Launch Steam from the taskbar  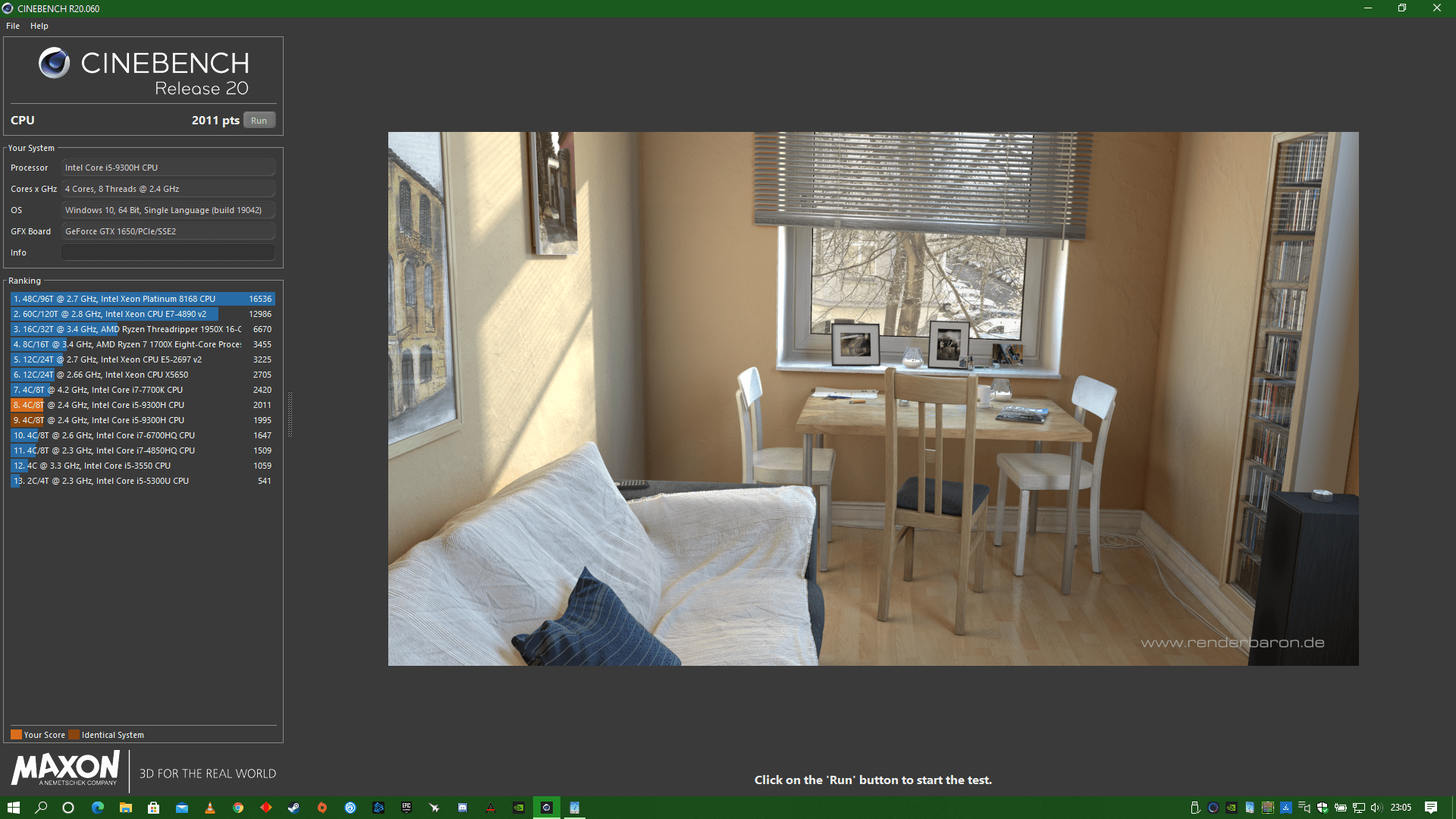(294, 807)
